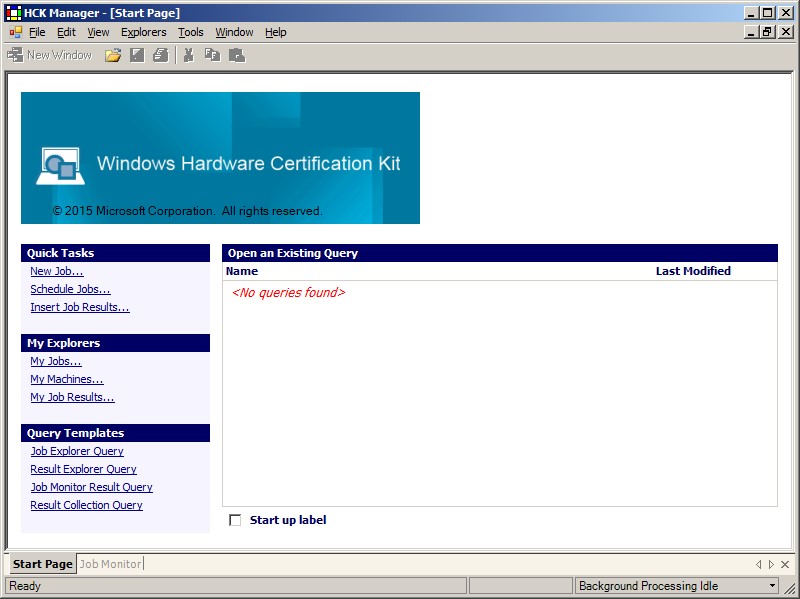Select Result Collection Query template

86,505
